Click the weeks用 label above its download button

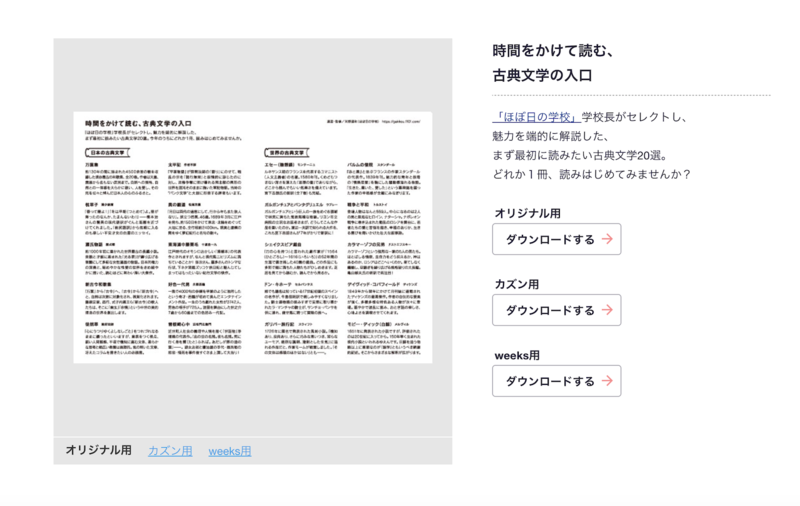pyautogui.click(x=516, y=355)
